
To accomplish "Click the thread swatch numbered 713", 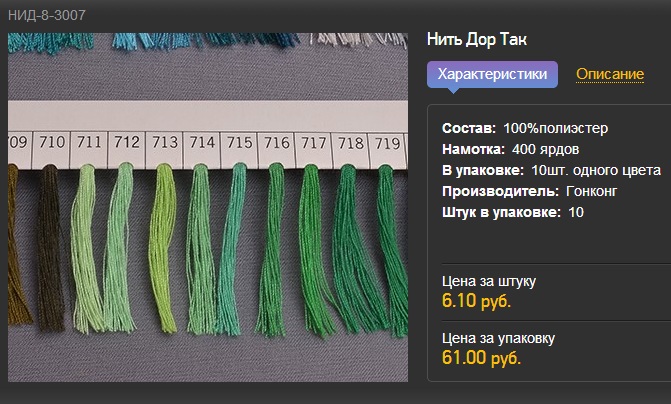I will 163,248.
